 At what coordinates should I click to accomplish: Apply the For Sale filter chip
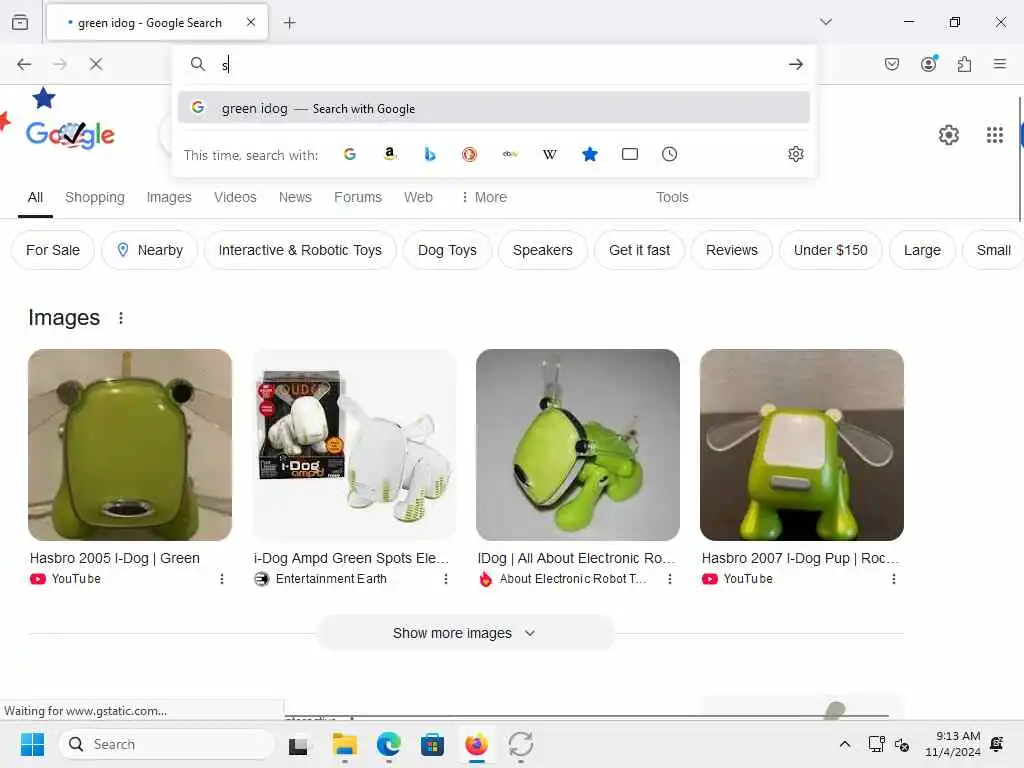53,250
